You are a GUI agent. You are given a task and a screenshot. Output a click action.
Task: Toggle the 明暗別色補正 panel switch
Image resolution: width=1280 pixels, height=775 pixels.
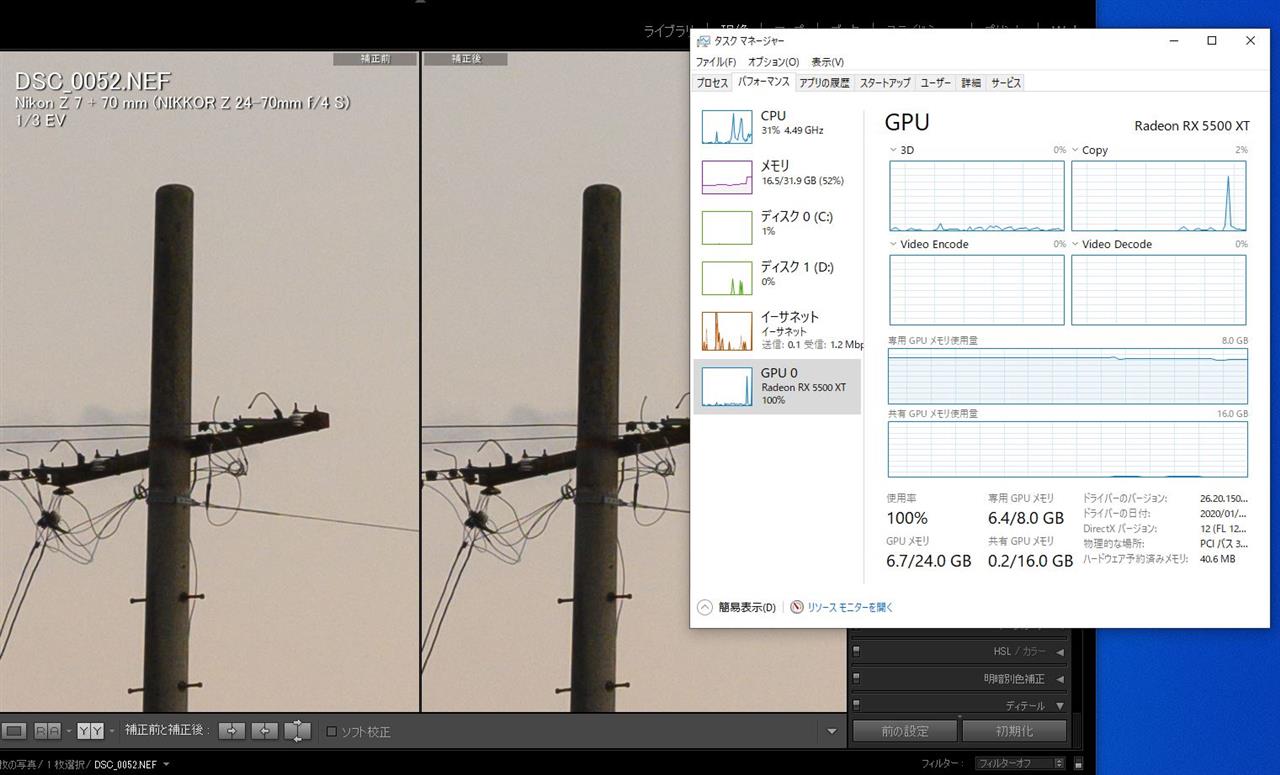(857, 679)
